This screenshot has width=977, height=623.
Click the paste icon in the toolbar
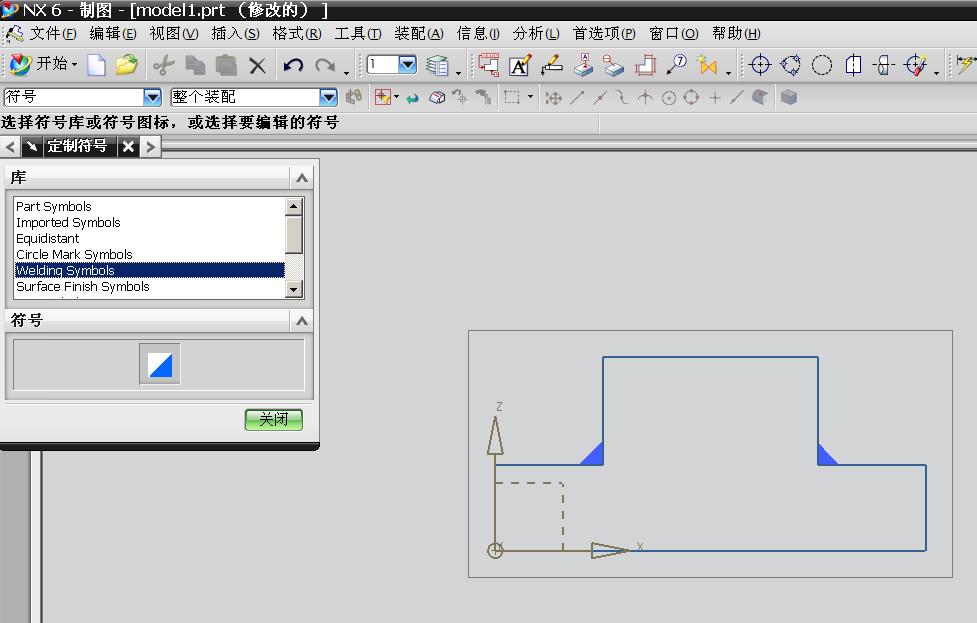click(226, 65)
